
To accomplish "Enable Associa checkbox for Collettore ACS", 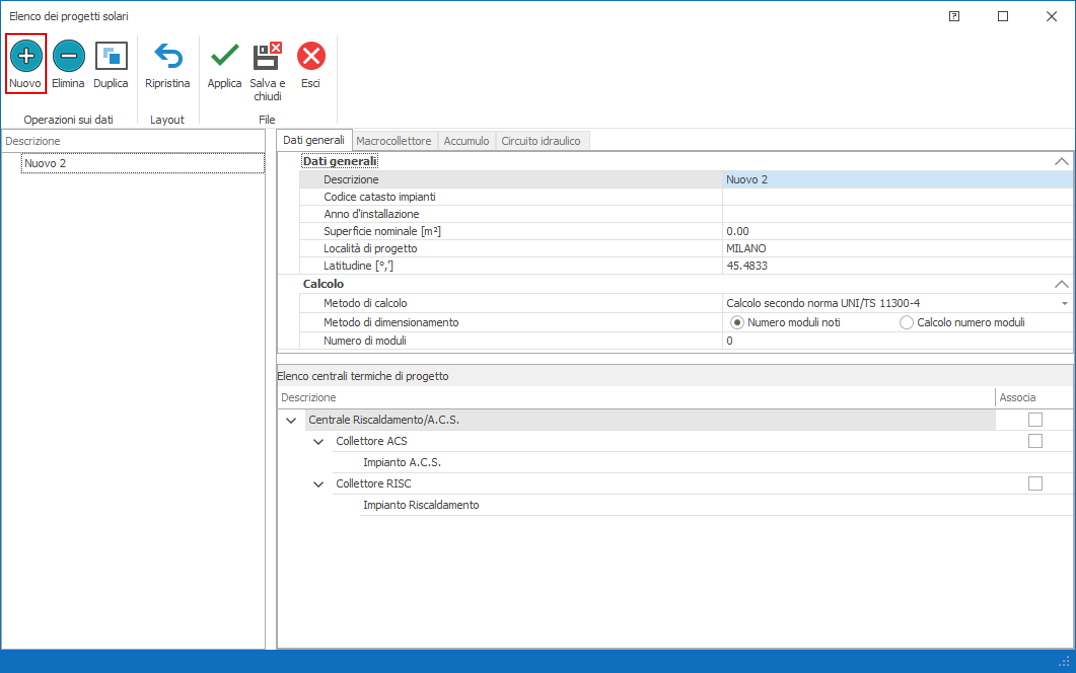I will point(1035,441).
